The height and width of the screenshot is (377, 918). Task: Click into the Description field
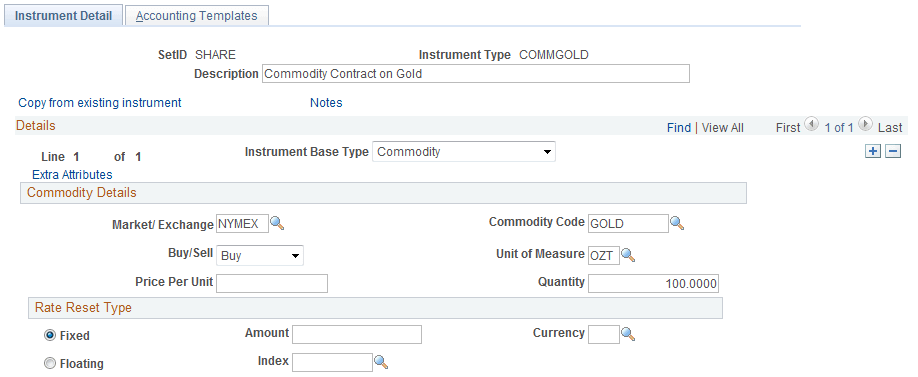click(475, 74)
